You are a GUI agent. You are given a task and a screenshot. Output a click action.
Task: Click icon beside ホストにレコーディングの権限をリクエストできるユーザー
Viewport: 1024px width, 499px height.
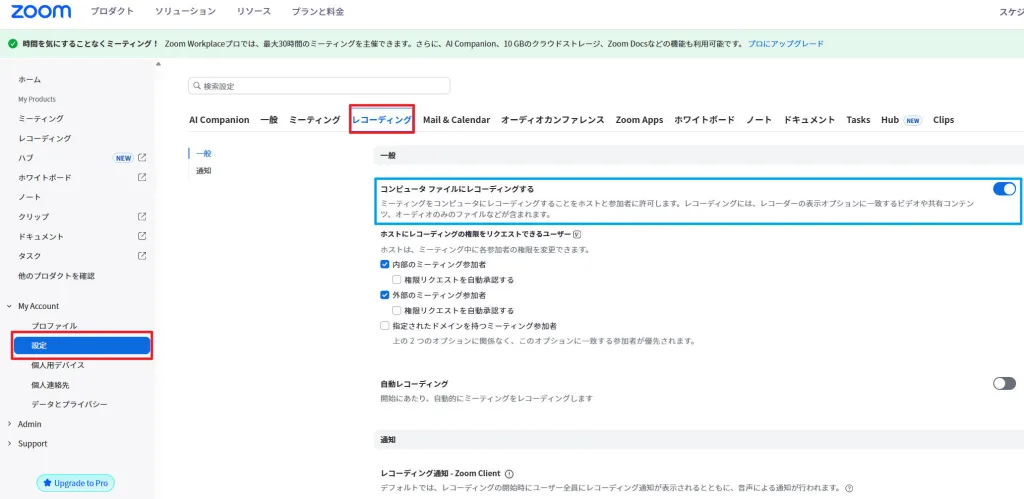(577, 234)
